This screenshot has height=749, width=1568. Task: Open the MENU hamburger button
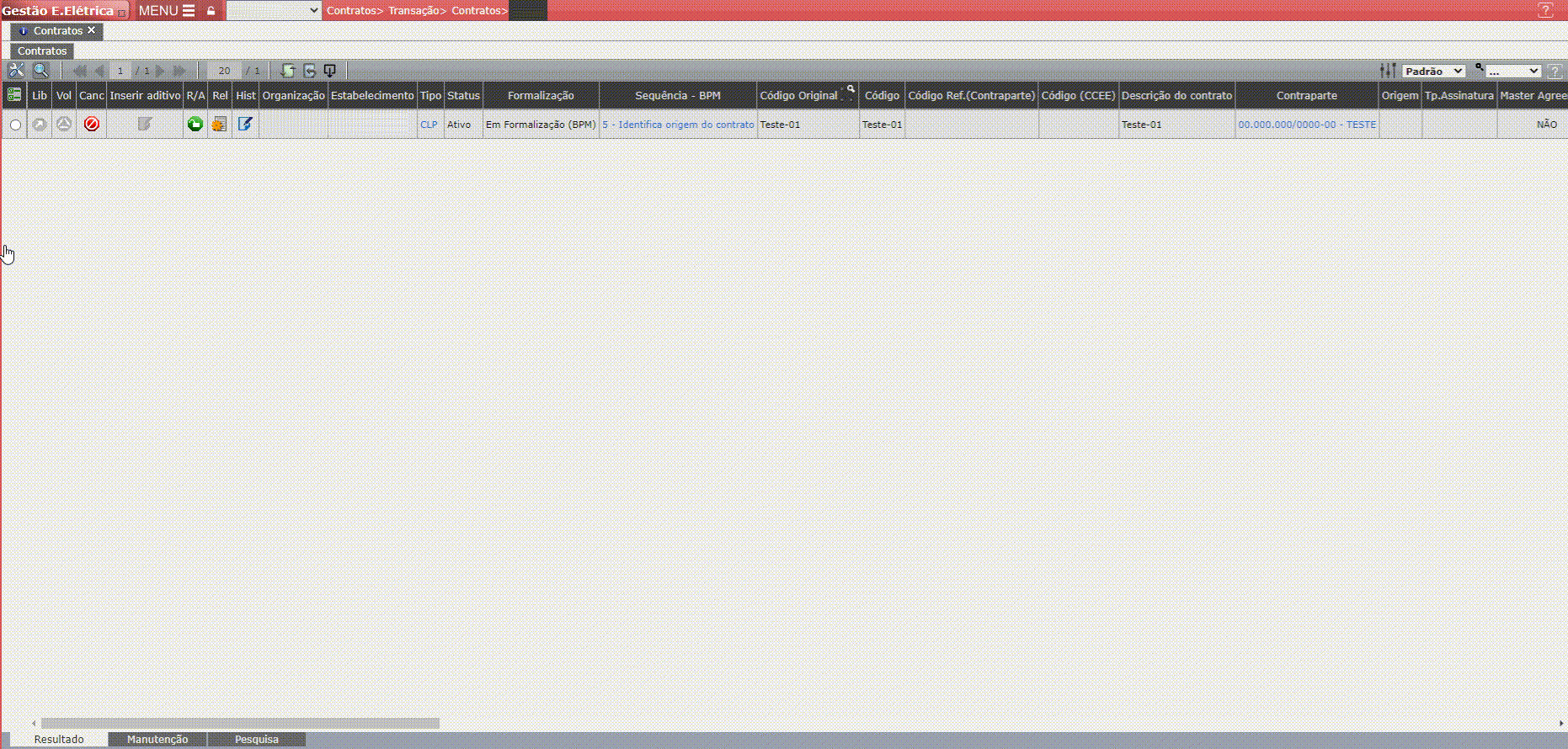point(167,11)
